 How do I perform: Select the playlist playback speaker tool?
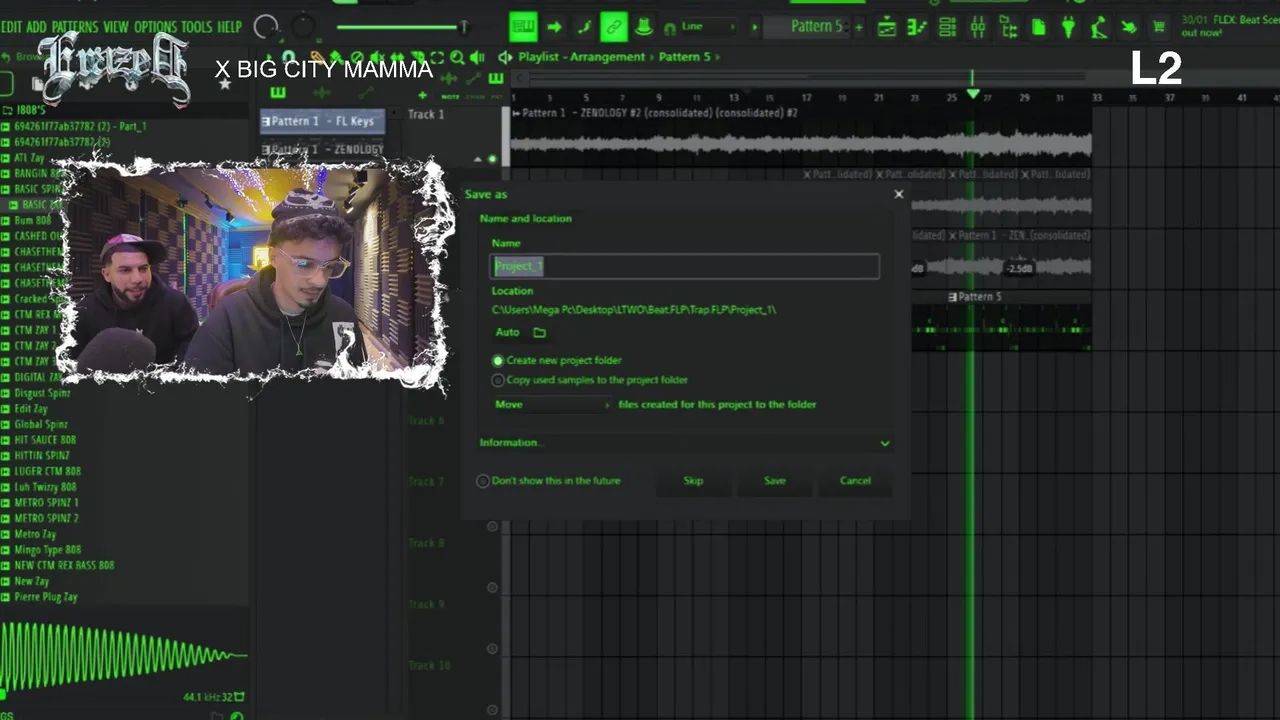coord(477,58)
